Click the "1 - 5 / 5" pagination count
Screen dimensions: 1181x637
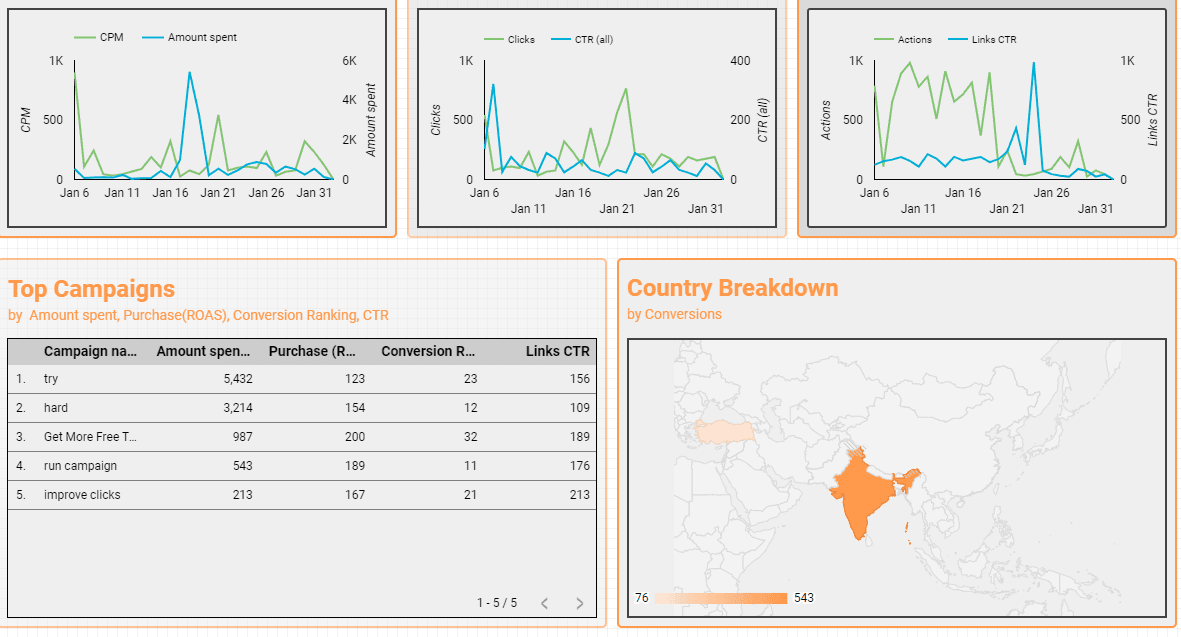click(x=497, y=603)
